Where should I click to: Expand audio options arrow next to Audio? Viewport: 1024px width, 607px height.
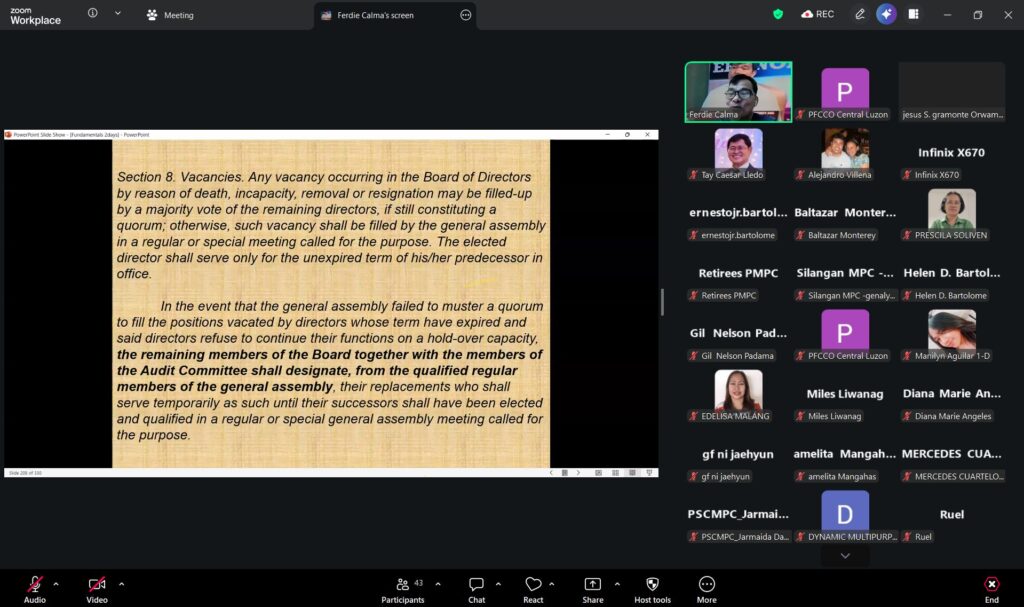pyautogui.click(x=56, y=584)
